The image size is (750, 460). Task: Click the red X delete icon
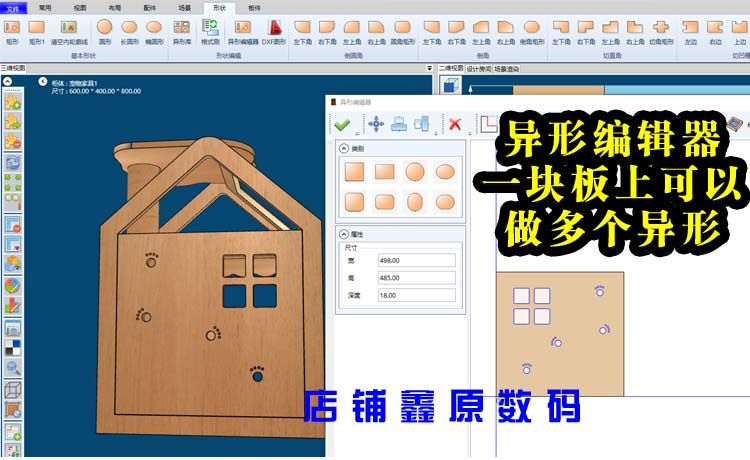(x=455, y=124)
